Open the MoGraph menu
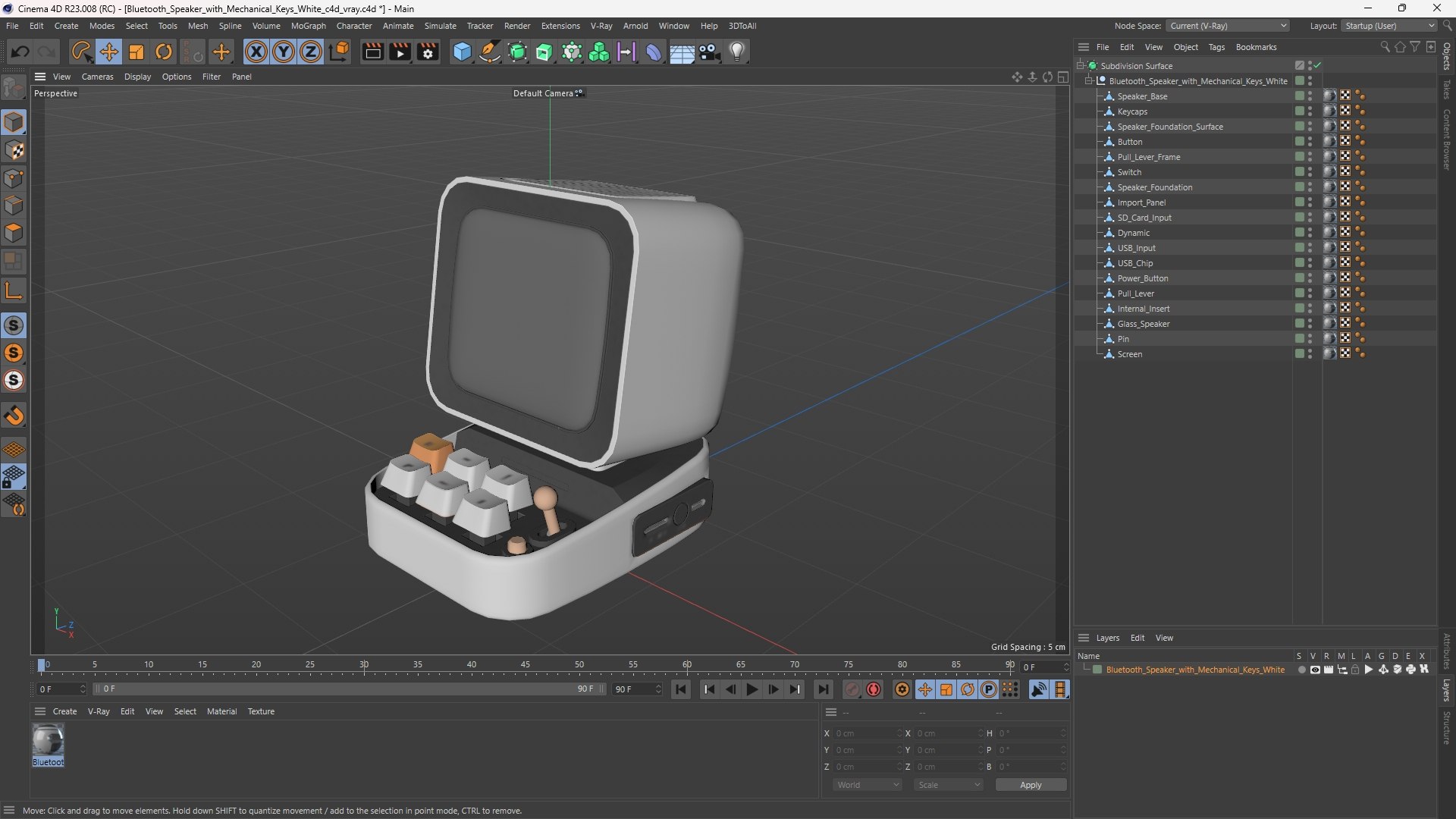Image resolution: width=1456 pixels, height=819 pixels. (x=308, y=26)
